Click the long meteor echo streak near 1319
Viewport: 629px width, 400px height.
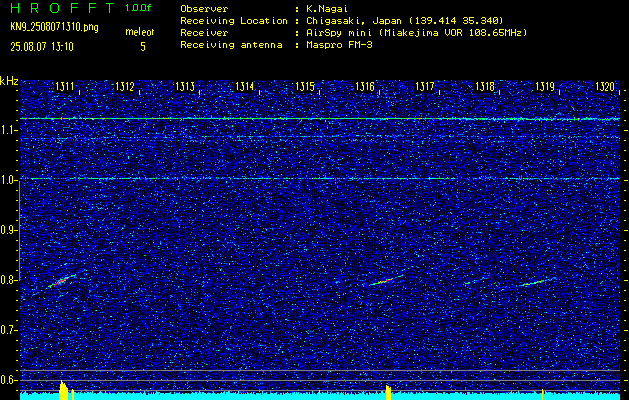[x=537, y=282]
